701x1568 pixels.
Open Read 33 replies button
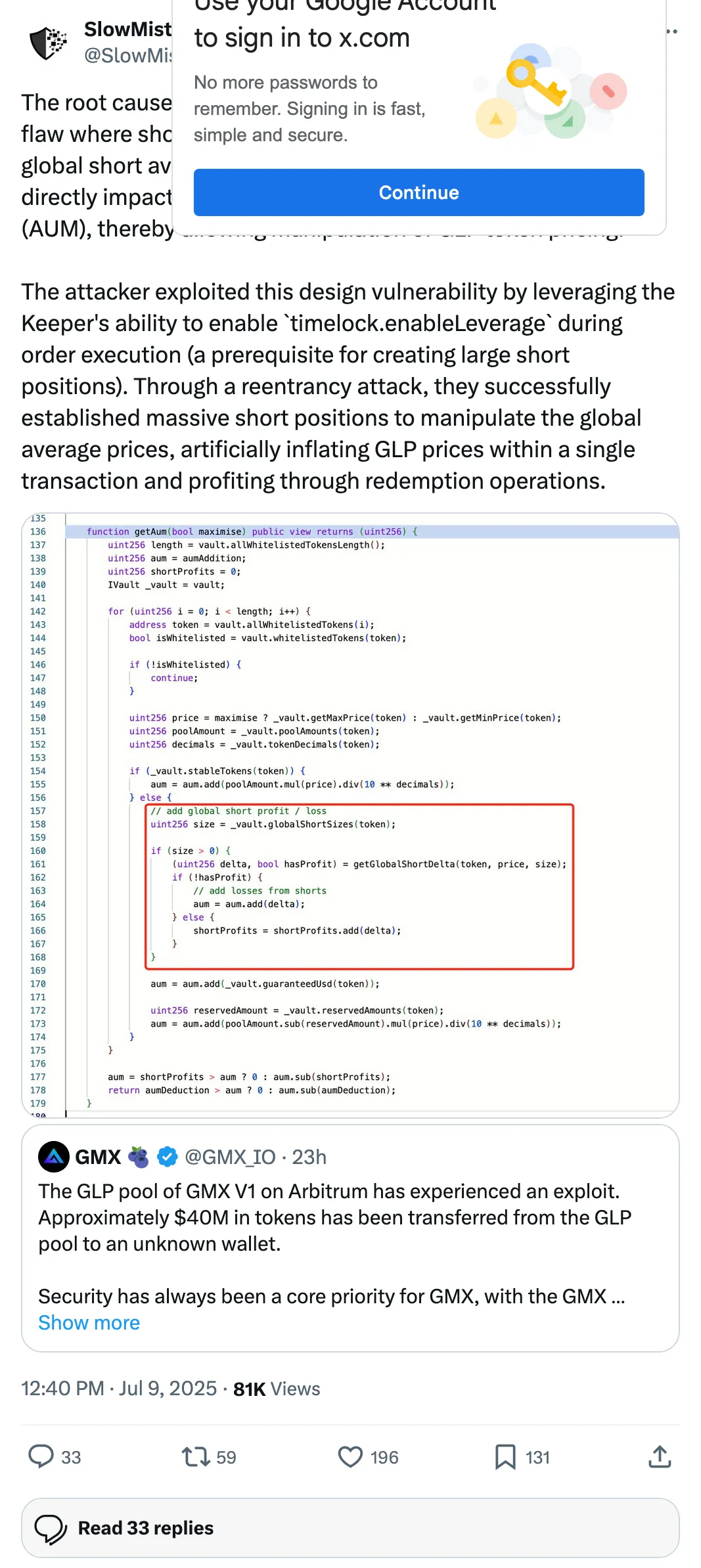click(350, 1528)
